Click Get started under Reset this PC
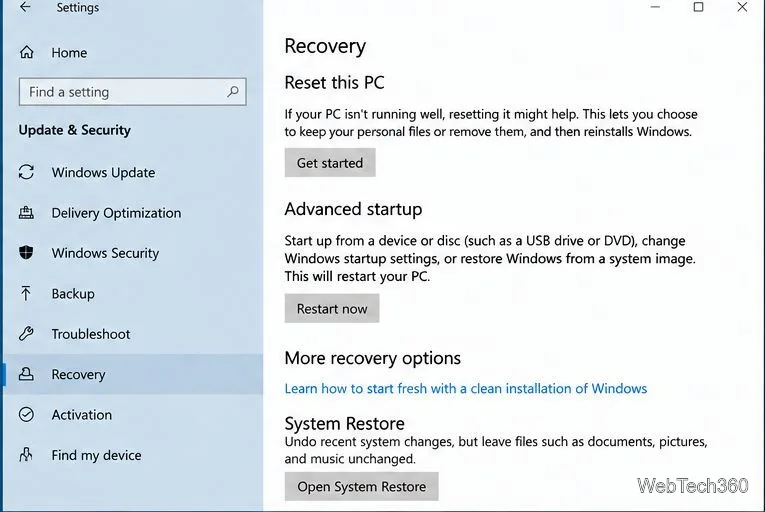The height and width of the screenshot is (512, 765). [330, 163]
